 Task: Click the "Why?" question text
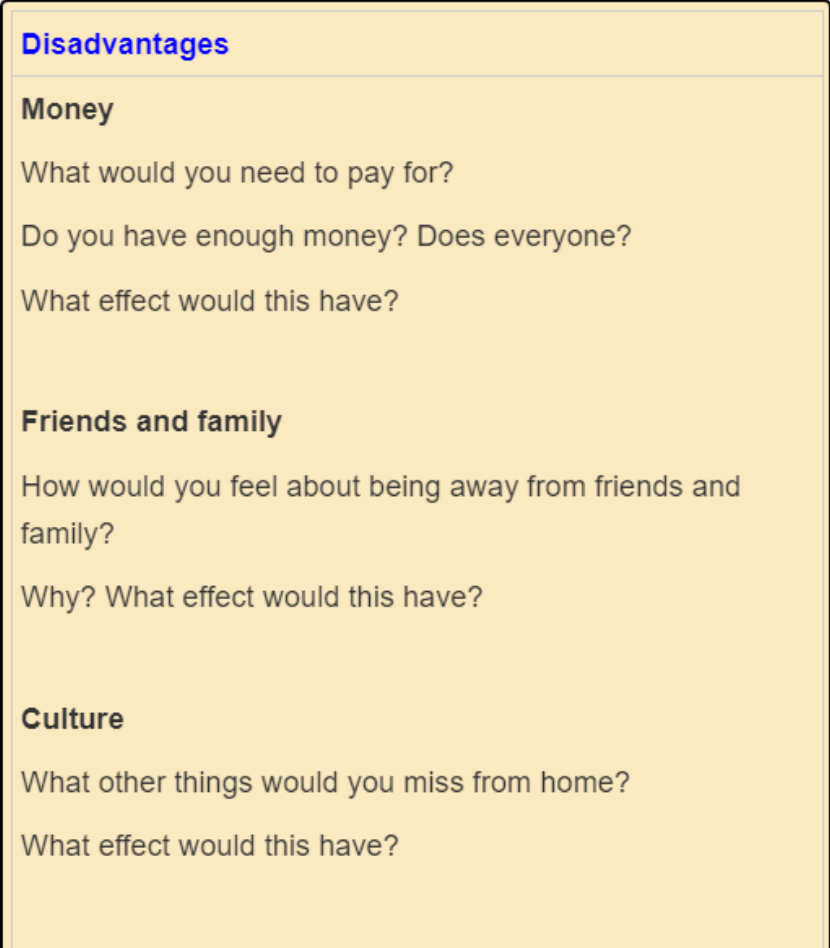(x=59, y=598)
